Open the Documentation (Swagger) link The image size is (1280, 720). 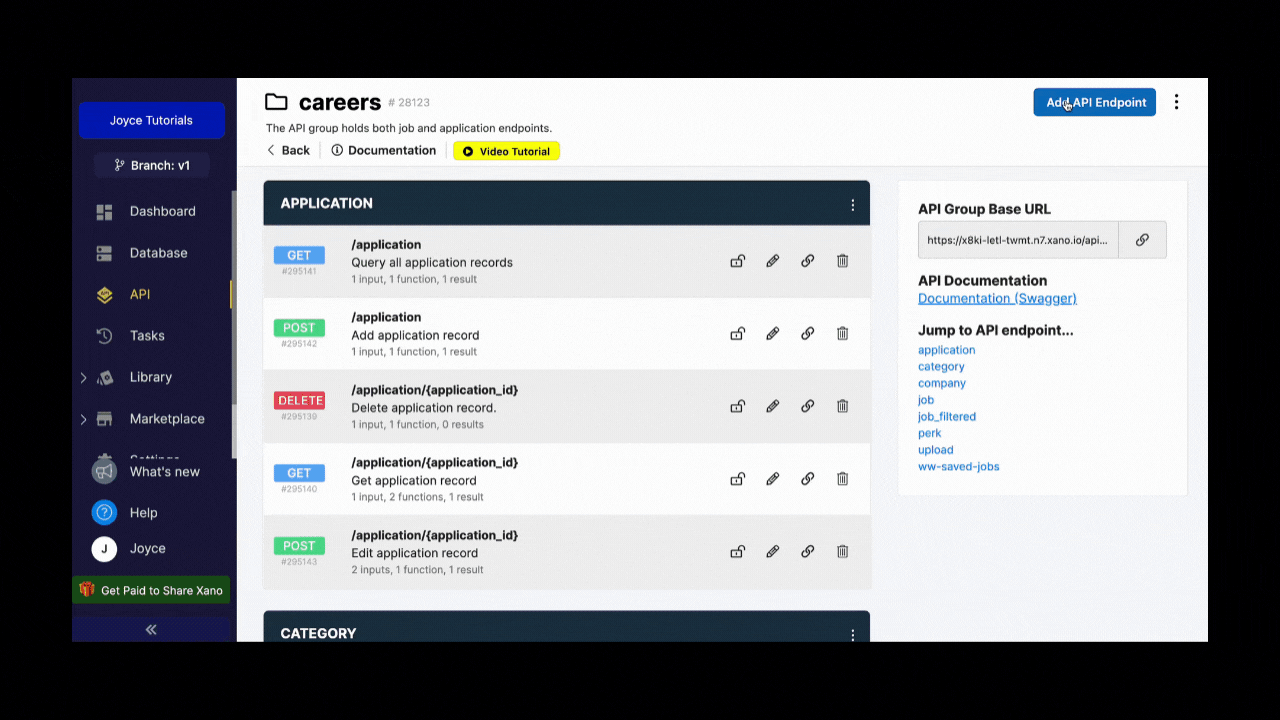coord(997,298)
